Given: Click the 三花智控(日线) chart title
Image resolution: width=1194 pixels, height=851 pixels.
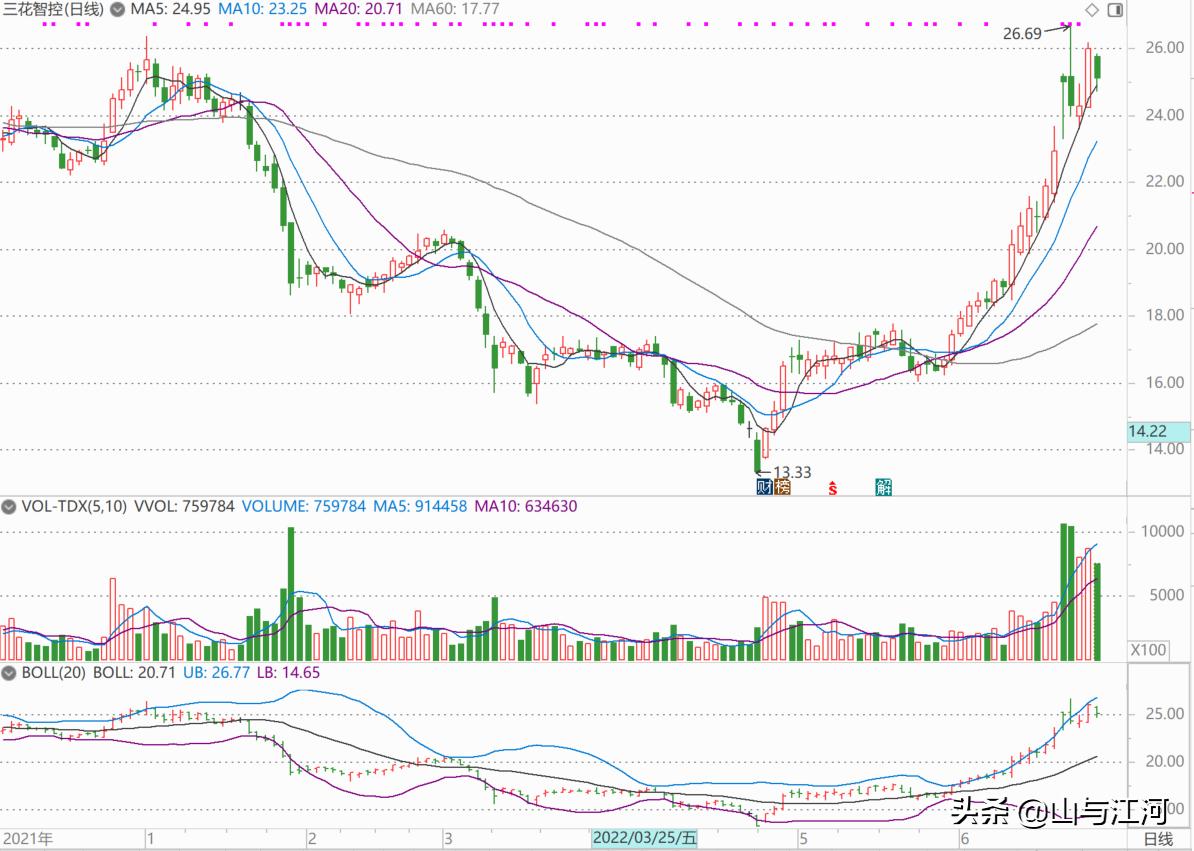Looking at the screenshot, I should coord(53,10).
